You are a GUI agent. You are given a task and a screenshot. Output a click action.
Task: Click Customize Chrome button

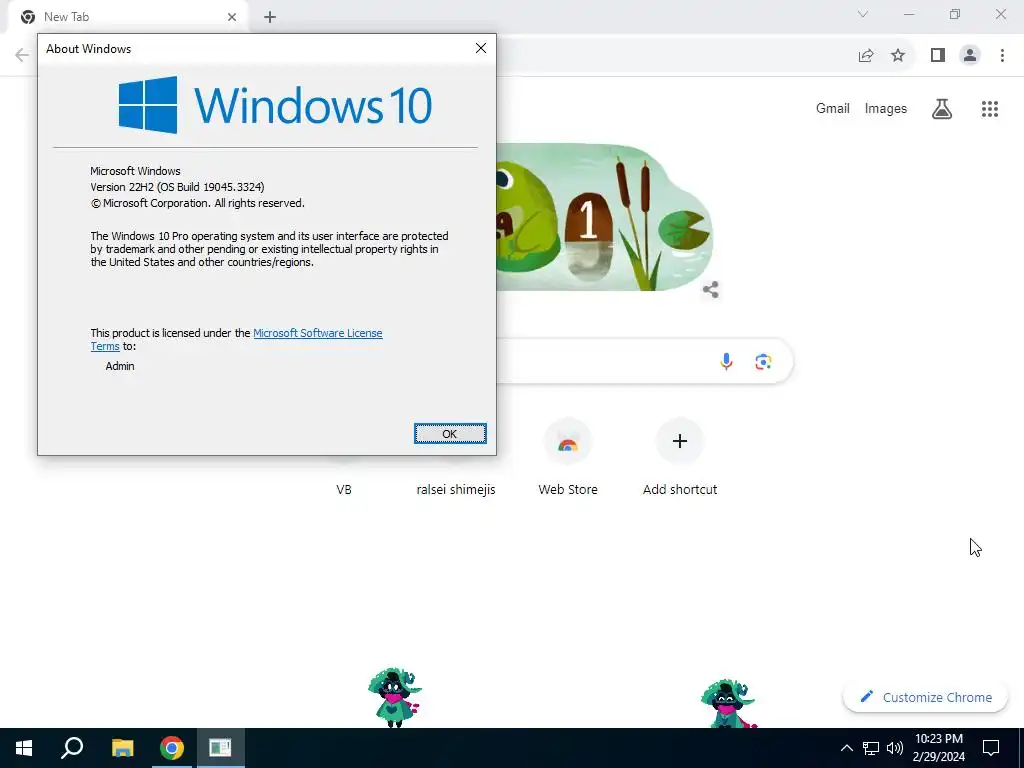925,697
